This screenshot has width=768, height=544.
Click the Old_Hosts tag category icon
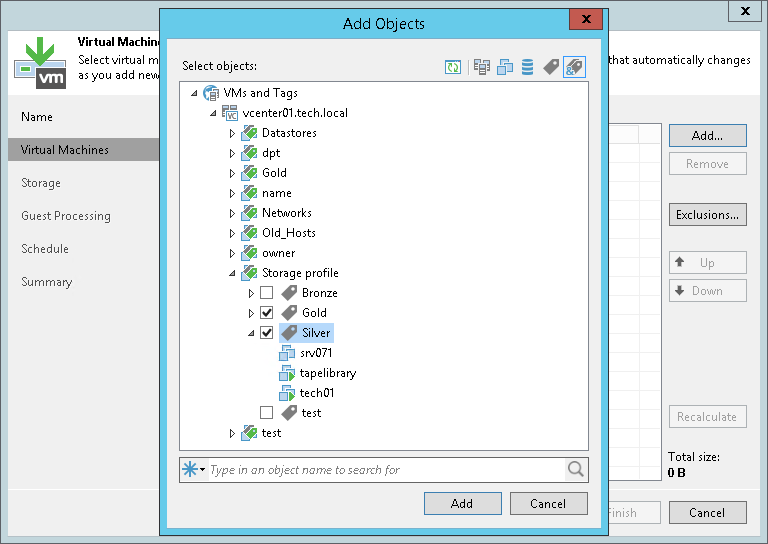point(249,233)
